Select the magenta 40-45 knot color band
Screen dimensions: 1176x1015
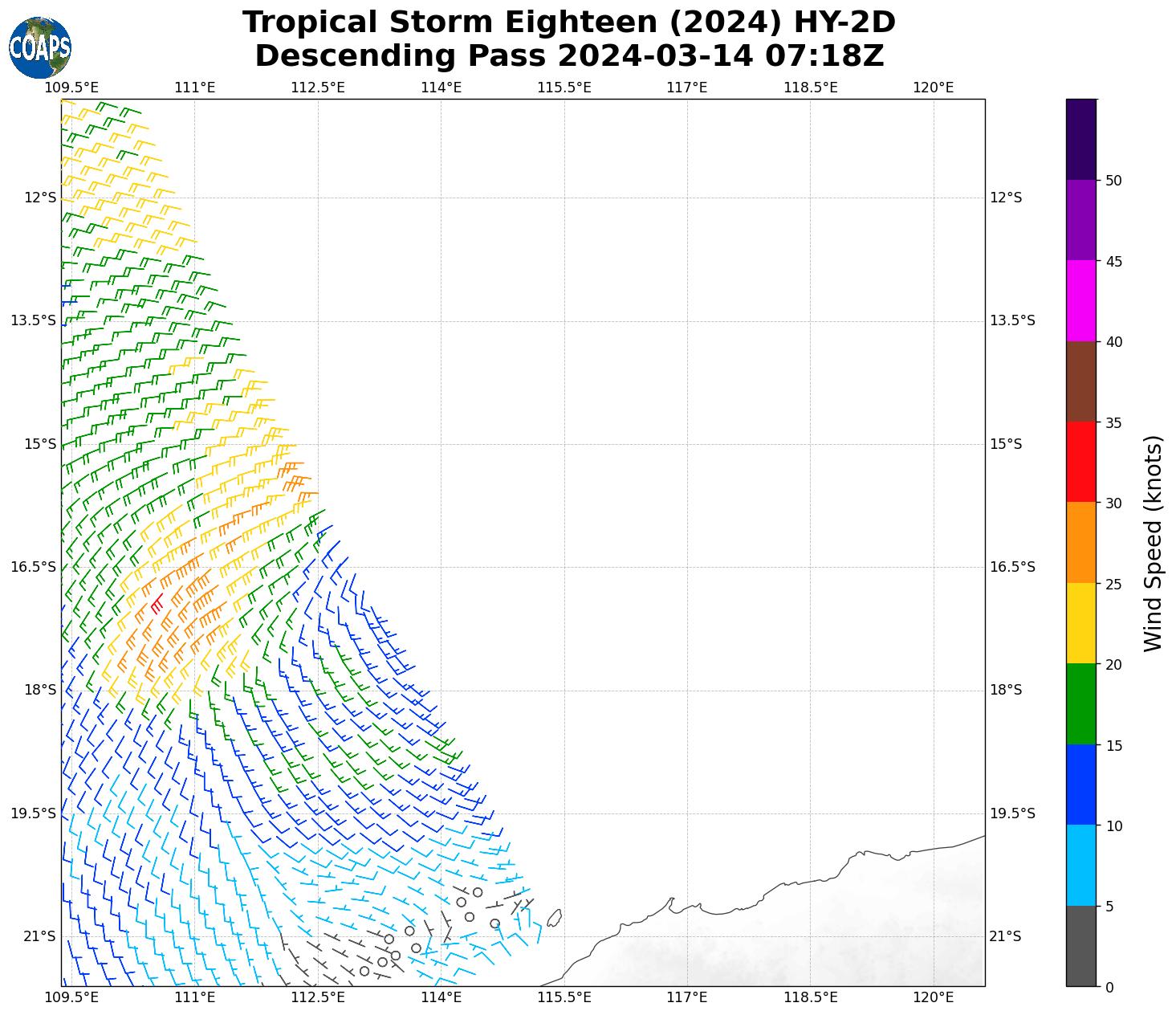1080,301
